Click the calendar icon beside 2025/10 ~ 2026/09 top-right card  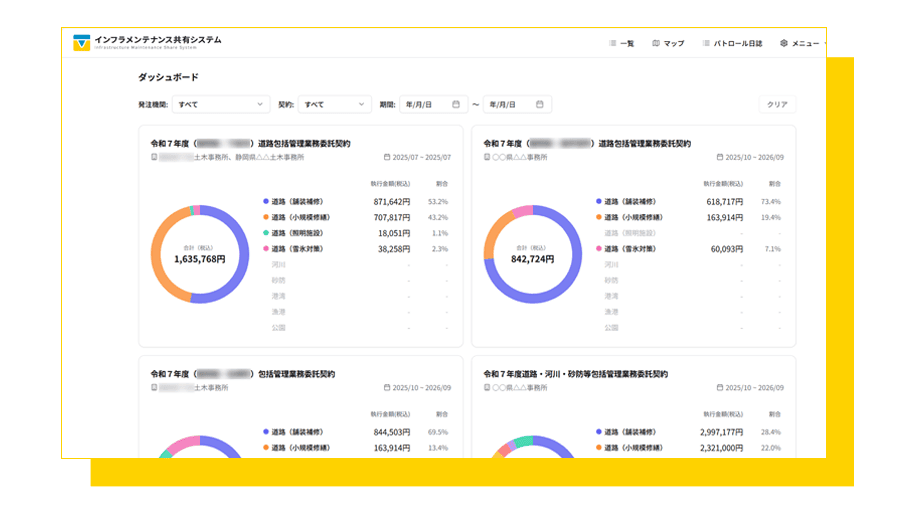tap(720, 157)
